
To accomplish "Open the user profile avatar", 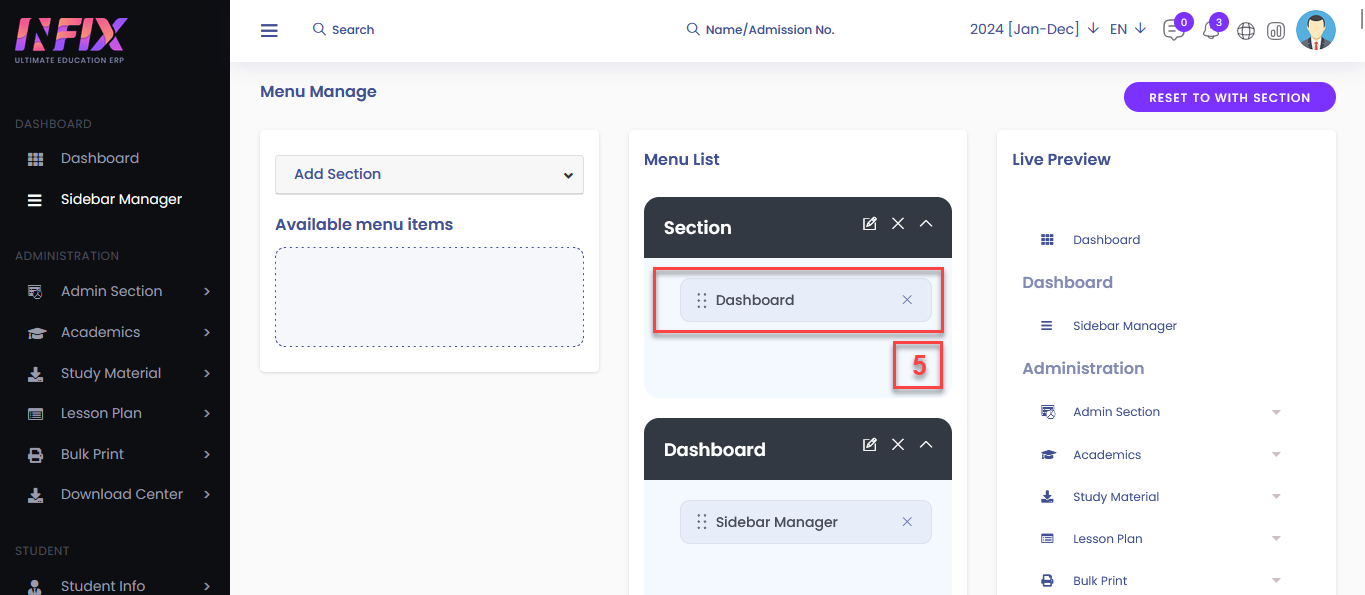I will (1316, 30).
